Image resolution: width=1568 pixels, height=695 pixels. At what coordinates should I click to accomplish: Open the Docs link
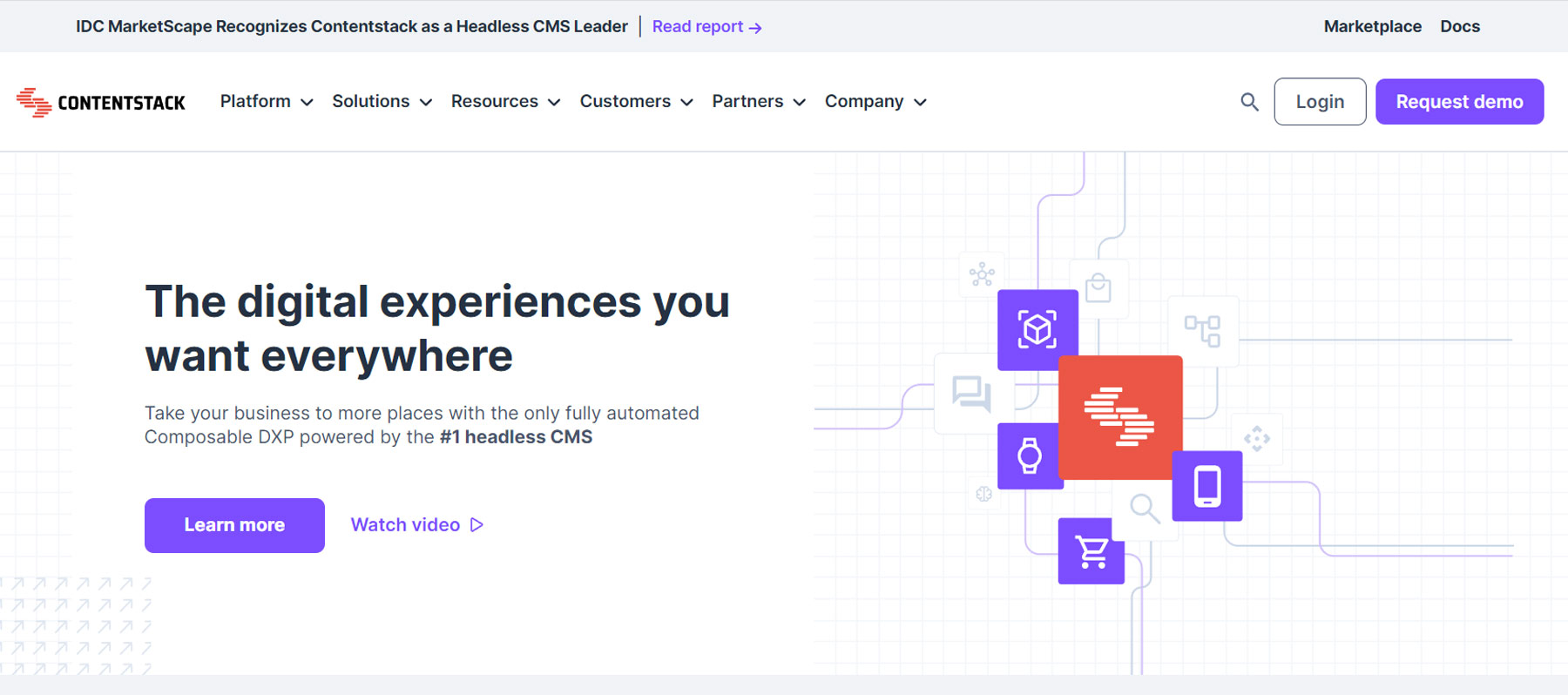(x=1460, y=27)
